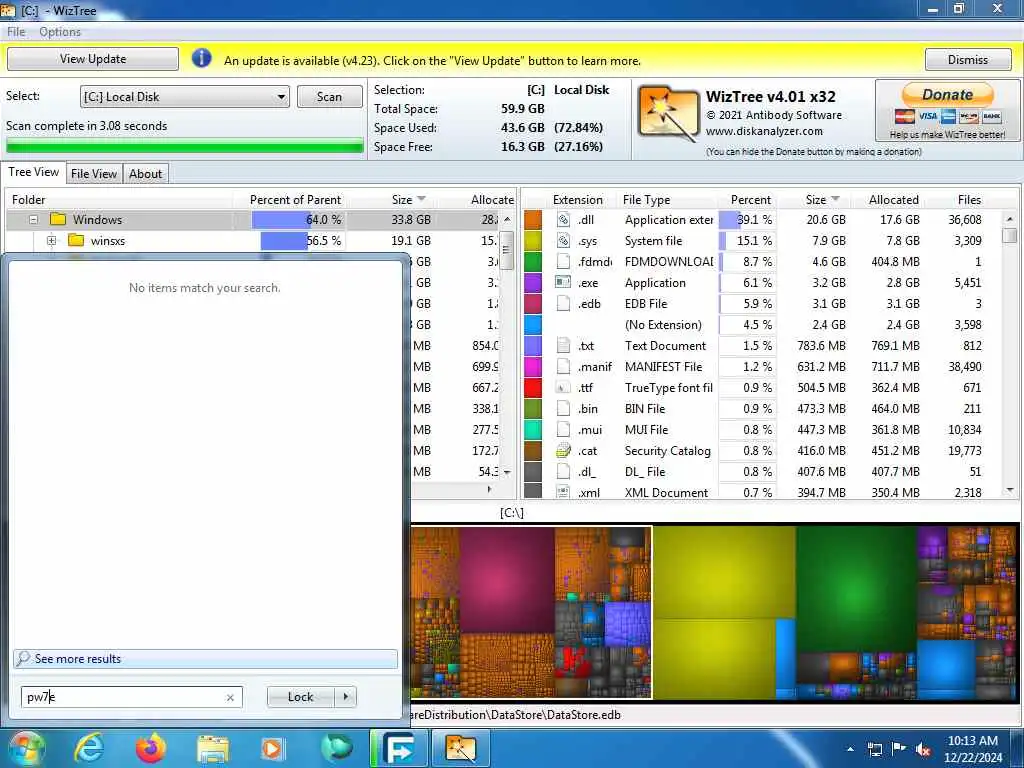Click the large green treemap block
The width and height of the screenshot is (1024, 768).
tap(856, 588)
